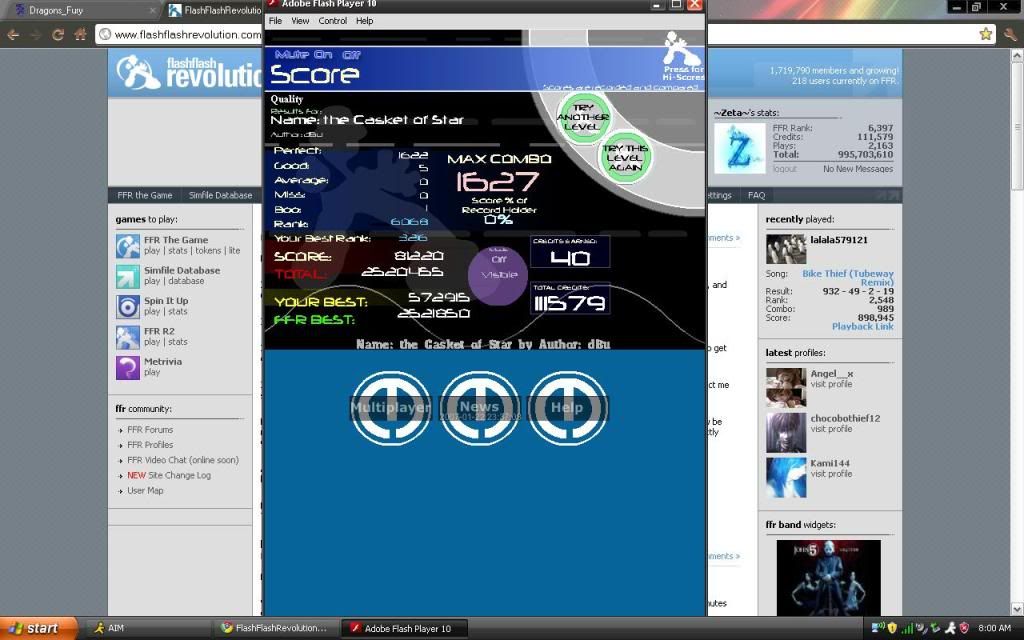
Task: Open the Spin It Up game icon
Action: (x=128, y=307)
